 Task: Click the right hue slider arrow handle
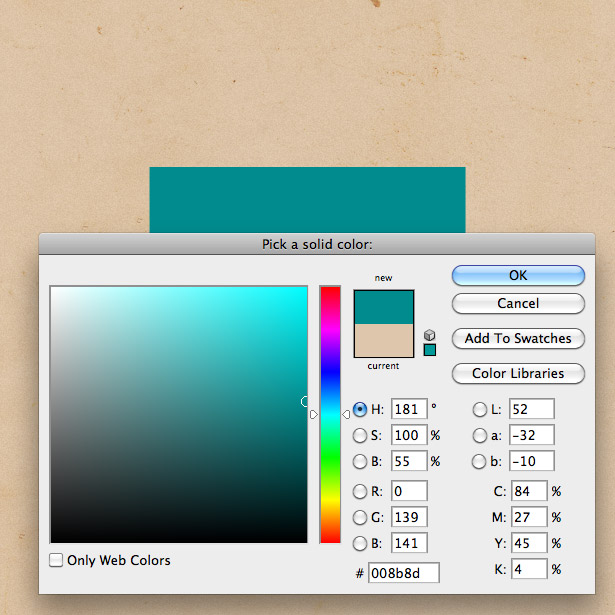[x=346, y=415]
